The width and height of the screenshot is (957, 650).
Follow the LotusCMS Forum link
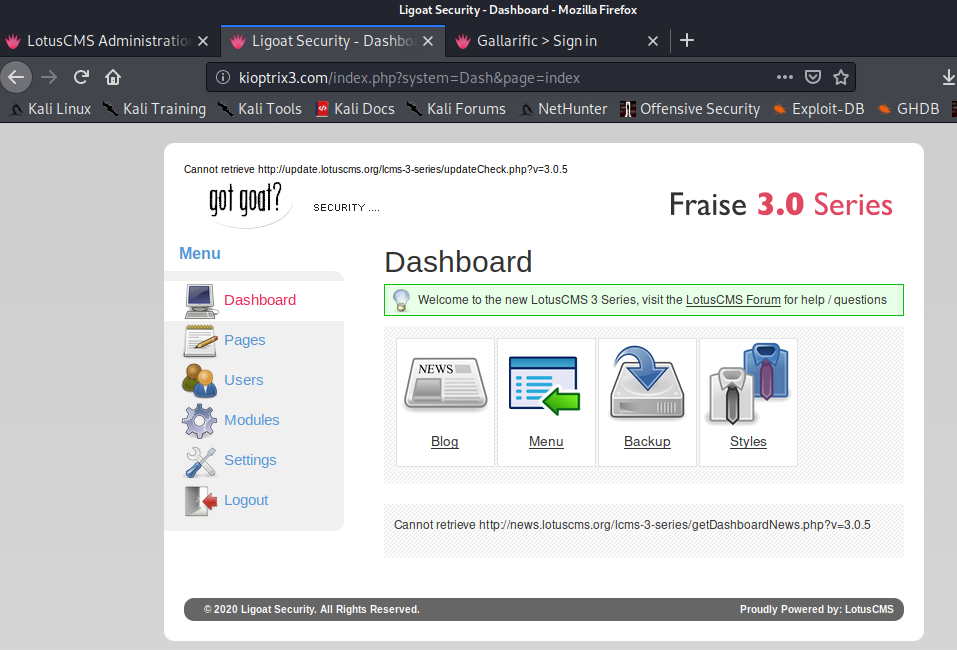[733, 300]
